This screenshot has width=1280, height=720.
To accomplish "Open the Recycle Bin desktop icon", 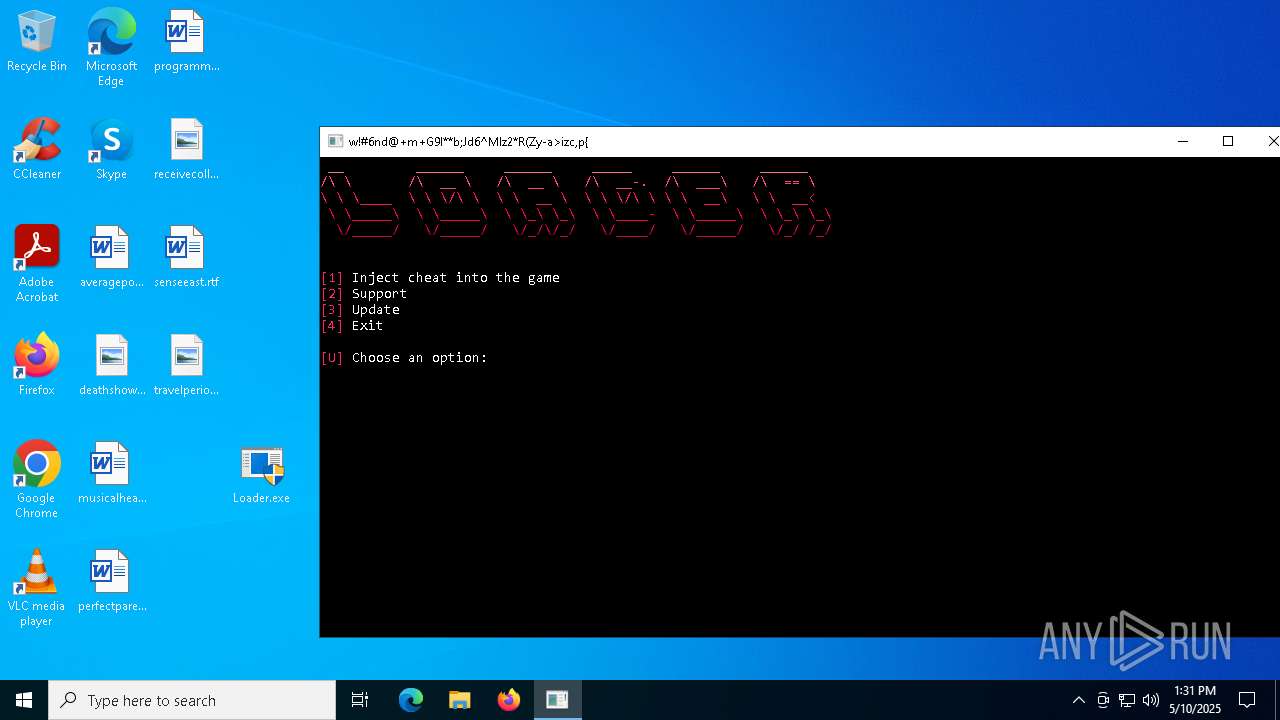I will point(37,42).
